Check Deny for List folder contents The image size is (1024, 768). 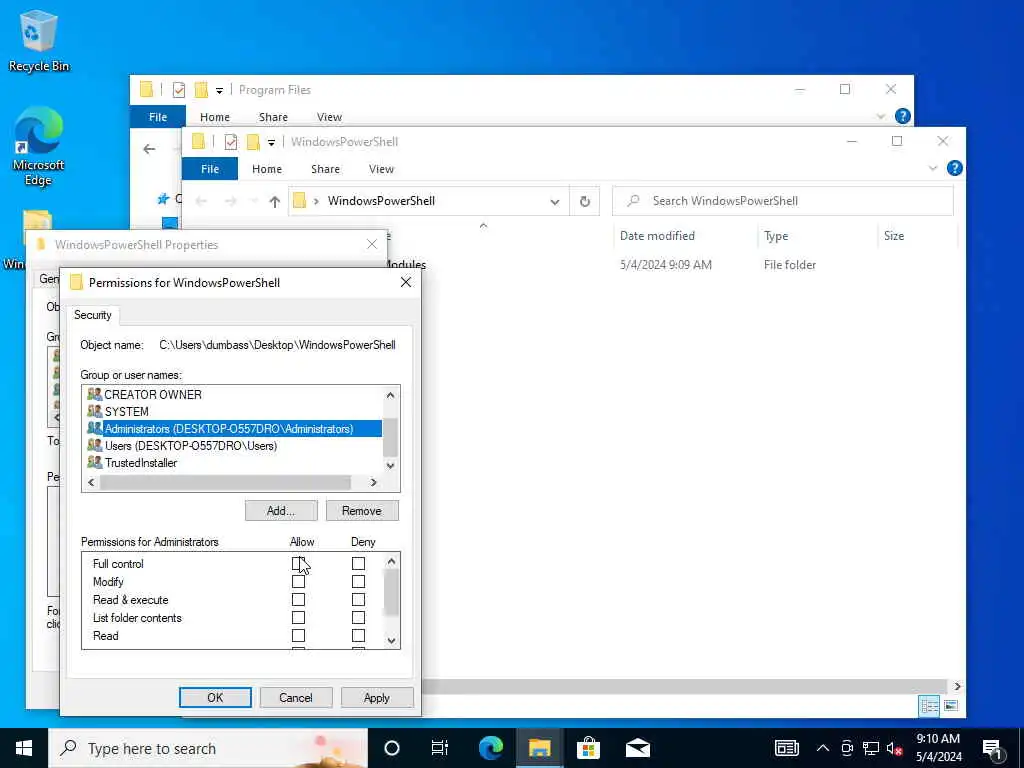359,617
